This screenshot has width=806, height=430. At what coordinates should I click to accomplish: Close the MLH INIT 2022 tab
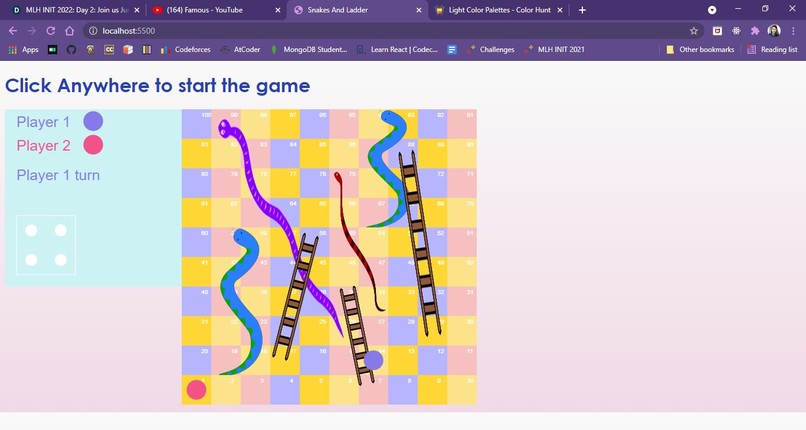[x=137, y=10]
